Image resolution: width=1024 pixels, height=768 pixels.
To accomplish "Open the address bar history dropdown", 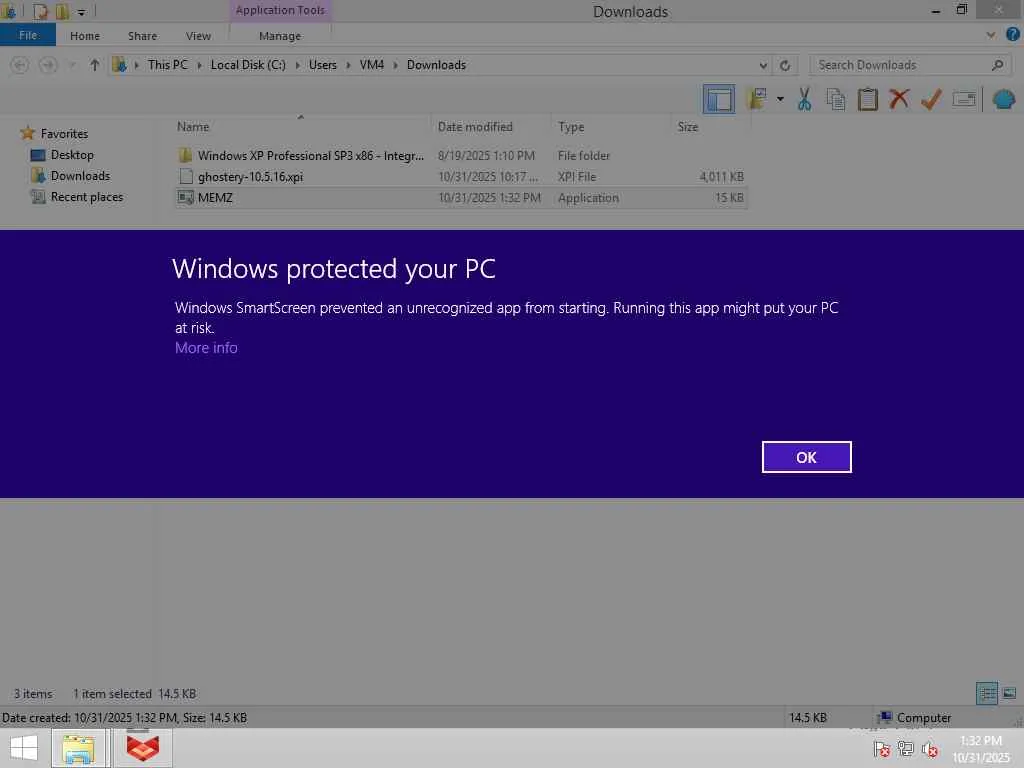I will point(763,65).
